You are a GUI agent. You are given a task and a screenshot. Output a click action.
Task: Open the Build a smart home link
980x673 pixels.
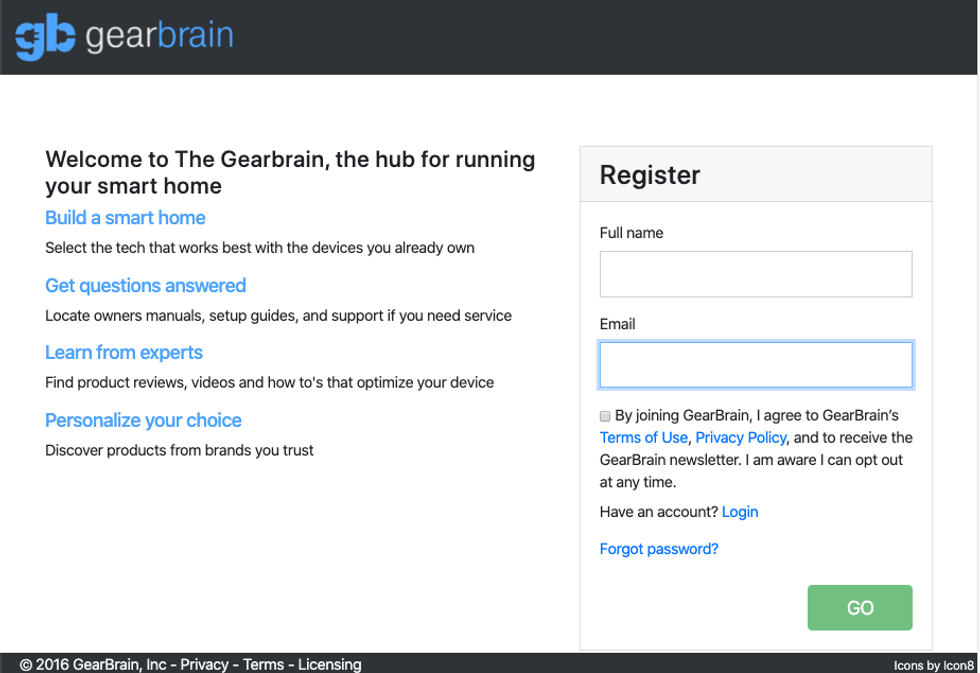(x=124, y=218)
